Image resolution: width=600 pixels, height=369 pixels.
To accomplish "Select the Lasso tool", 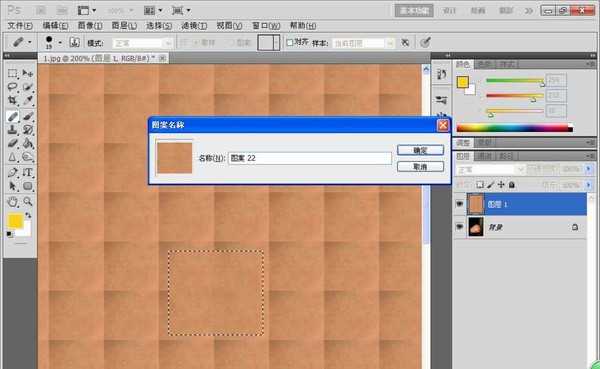I will [12, 87].
